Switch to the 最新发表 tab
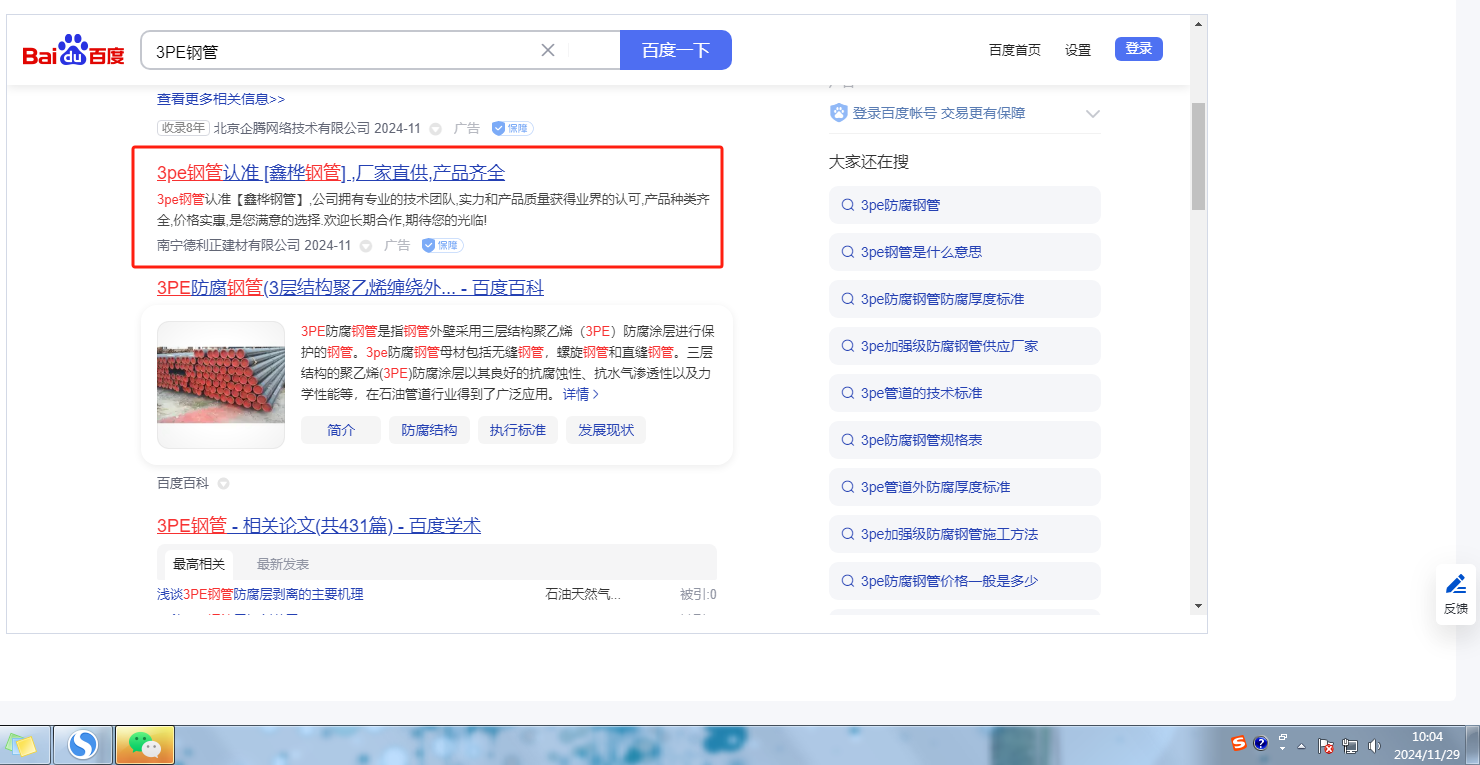This screenshot has width=1480, height=765. point(283,564)
